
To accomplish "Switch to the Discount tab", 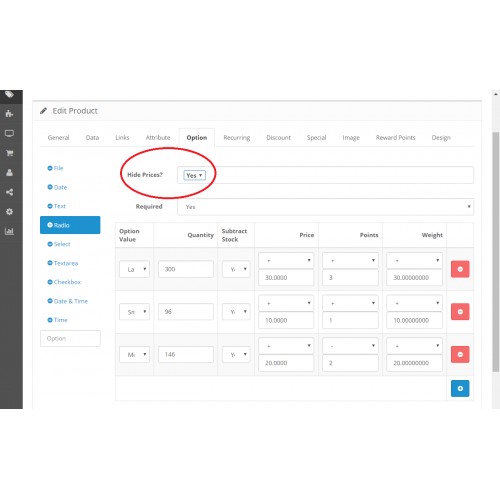I will [278, 138].
